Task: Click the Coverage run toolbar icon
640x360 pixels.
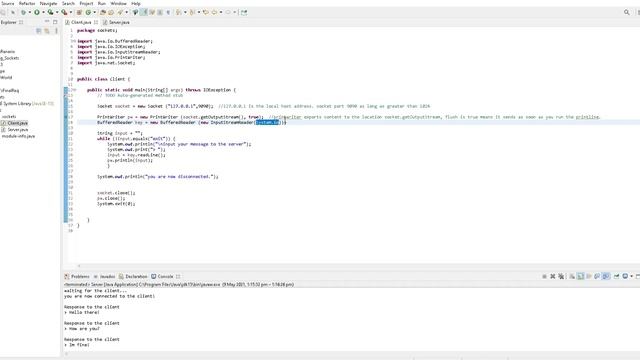Action: (51, 12)
